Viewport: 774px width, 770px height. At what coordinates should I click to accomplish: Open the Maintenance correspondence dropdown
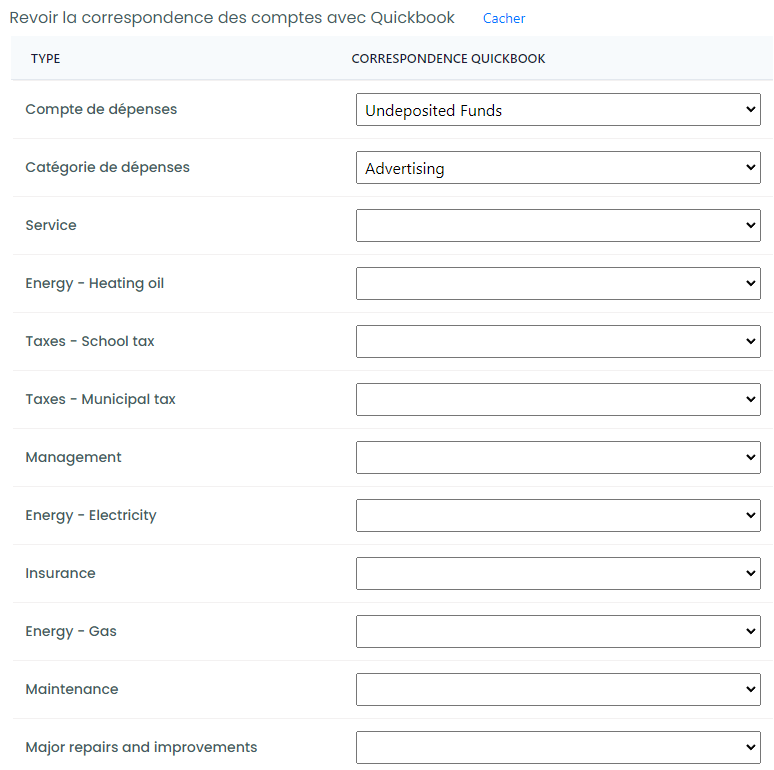tap(558, 690)
